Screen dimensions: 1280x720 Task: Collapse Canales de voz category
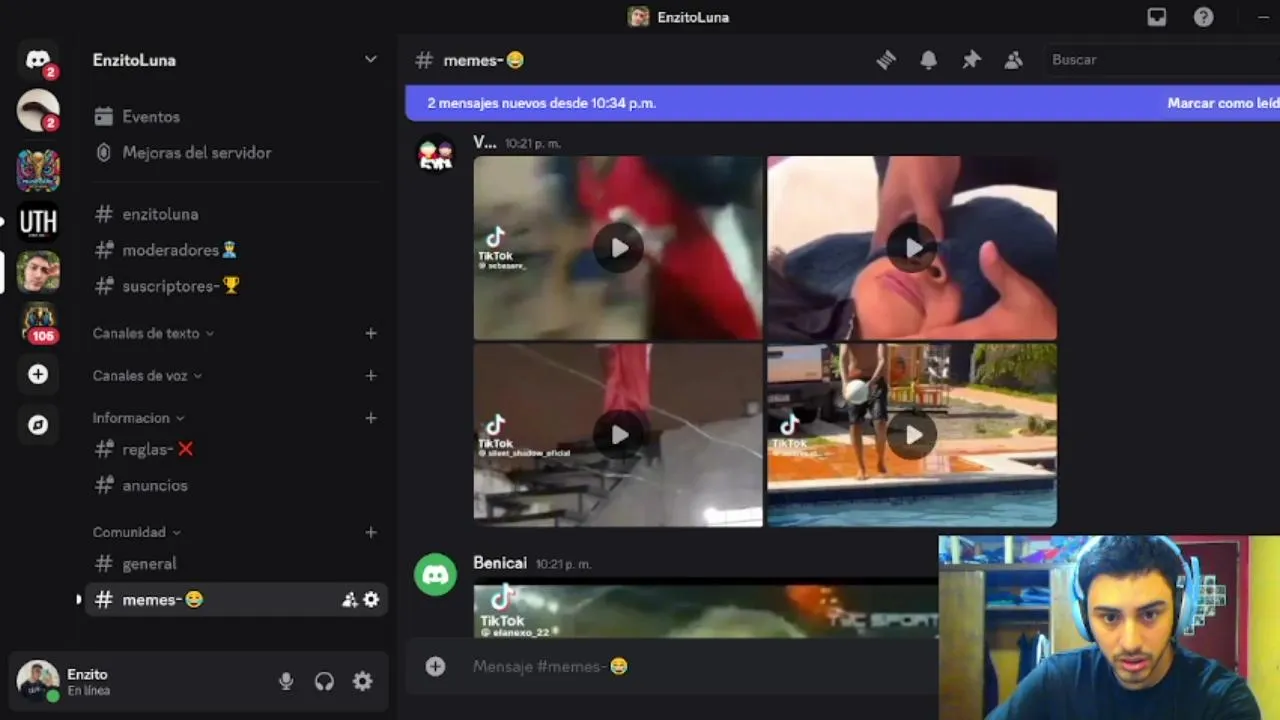[148, 376]
